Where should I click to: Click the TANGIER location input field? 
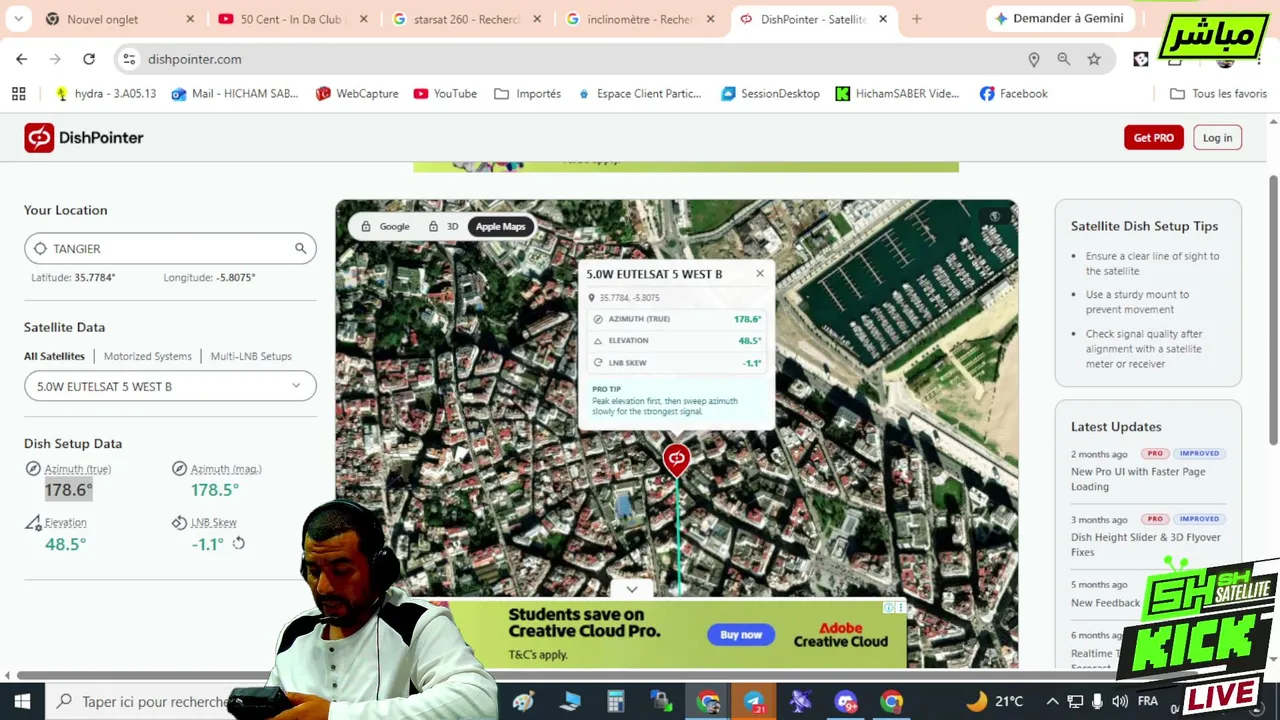click(170, 248)
